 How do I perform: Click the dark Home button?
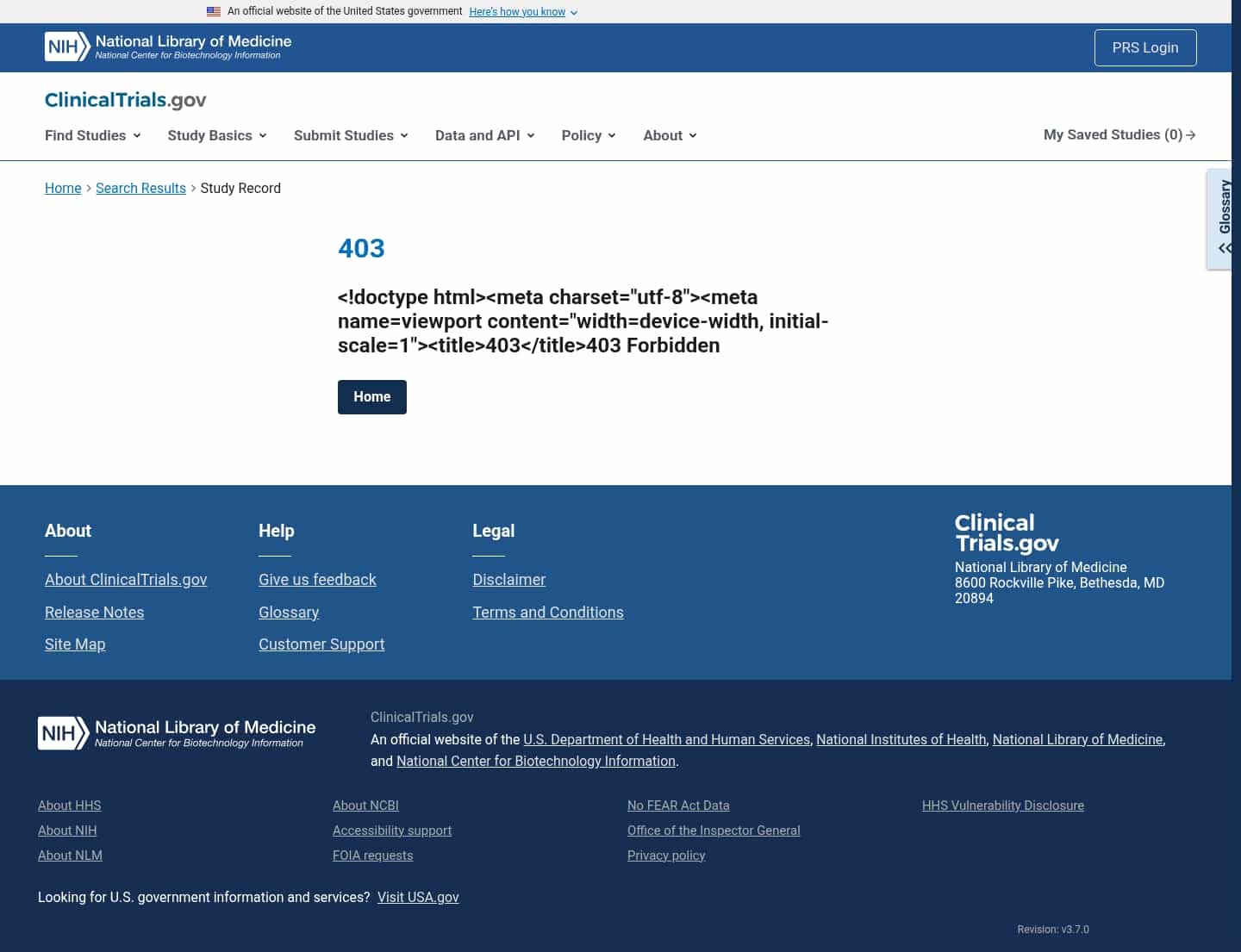[372, 397]
